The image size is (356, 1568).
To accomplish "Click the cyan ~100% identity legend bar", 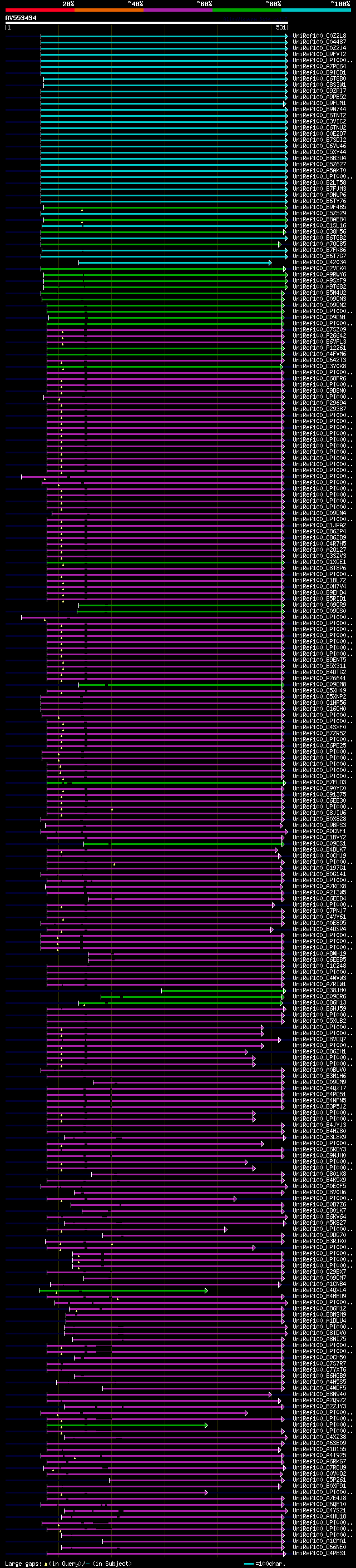I will pyautogui.click(x=316, y=10).
